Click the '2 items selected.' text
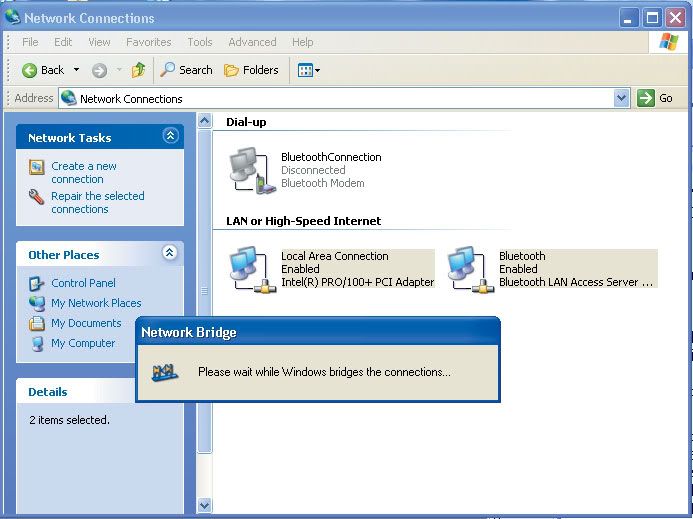 click(x=69, y=420)
